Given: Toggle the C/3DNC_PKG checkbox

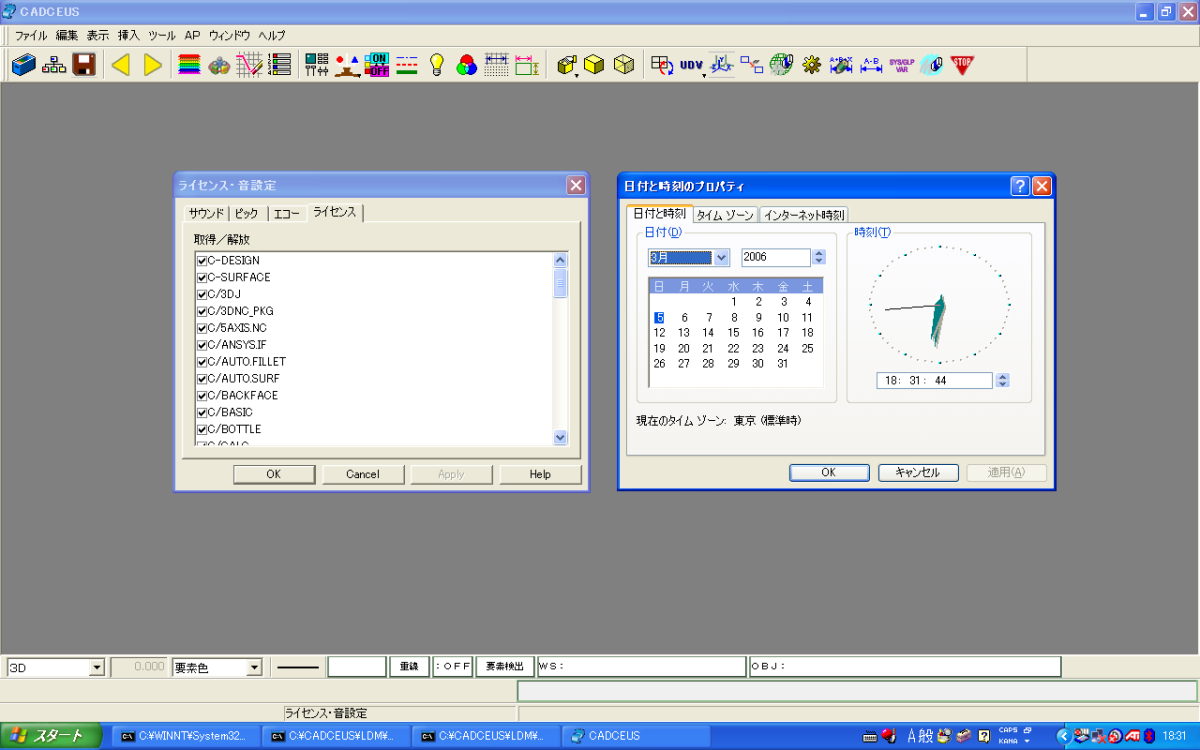Looking at the screenshot, I should (202, 311).
